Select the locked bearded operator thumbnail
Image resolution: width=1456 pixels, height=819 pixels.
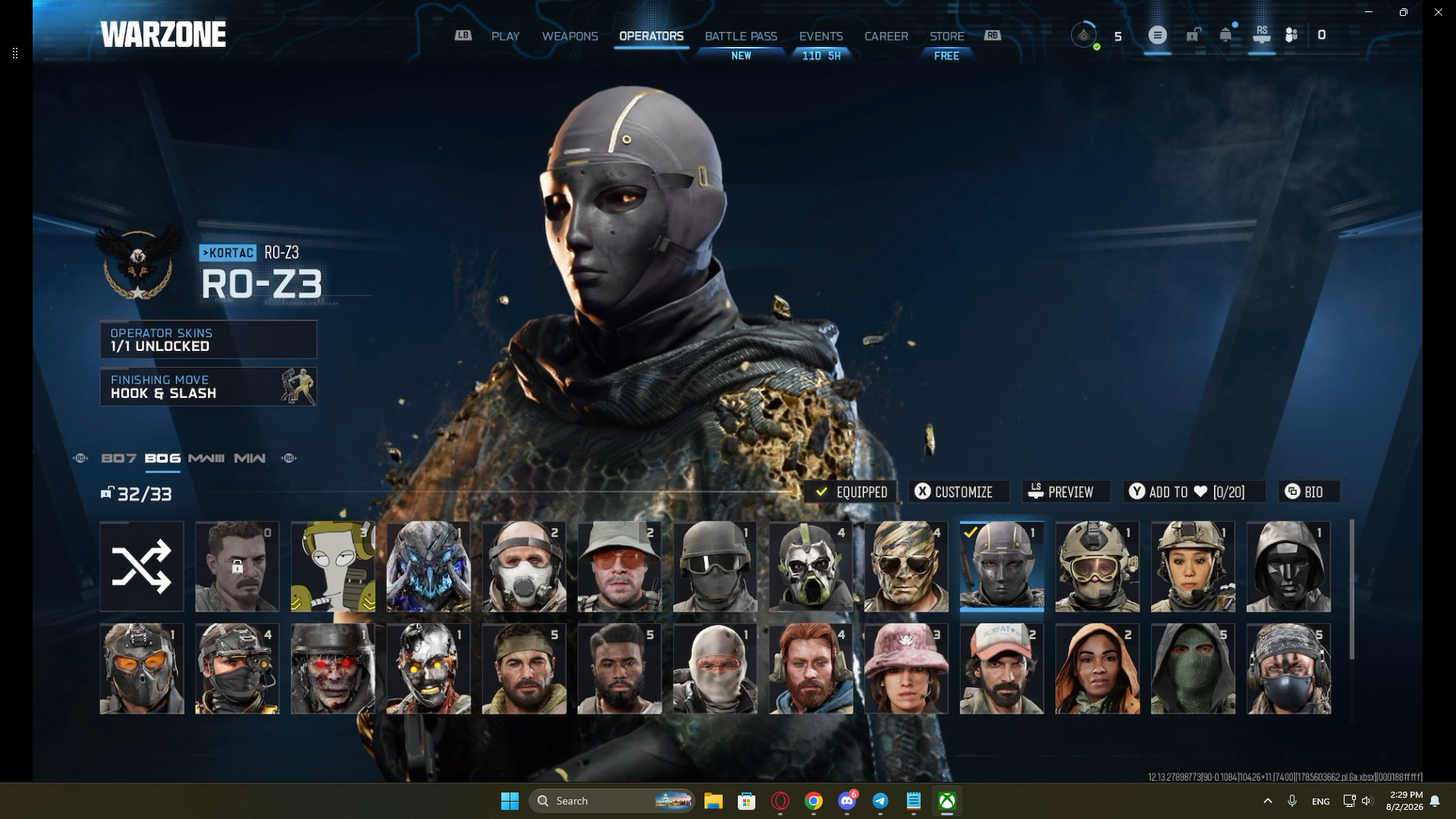237,566
